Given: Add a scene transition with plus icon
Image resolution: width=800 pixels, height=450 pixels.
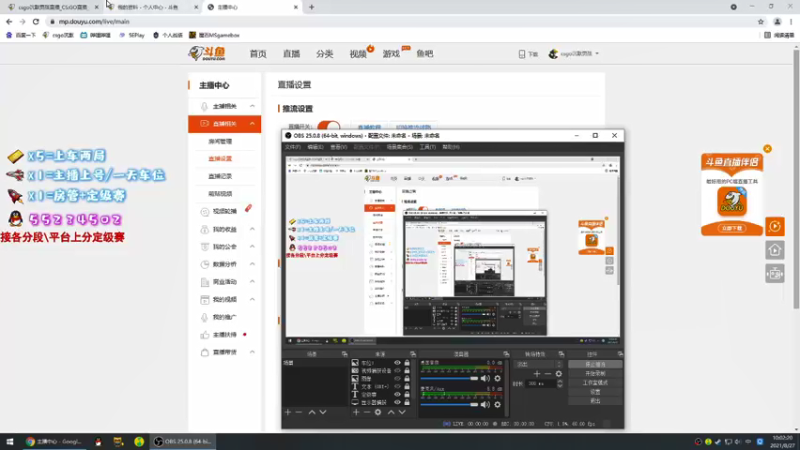Looking at the screenshot, I should pos(537,374).
